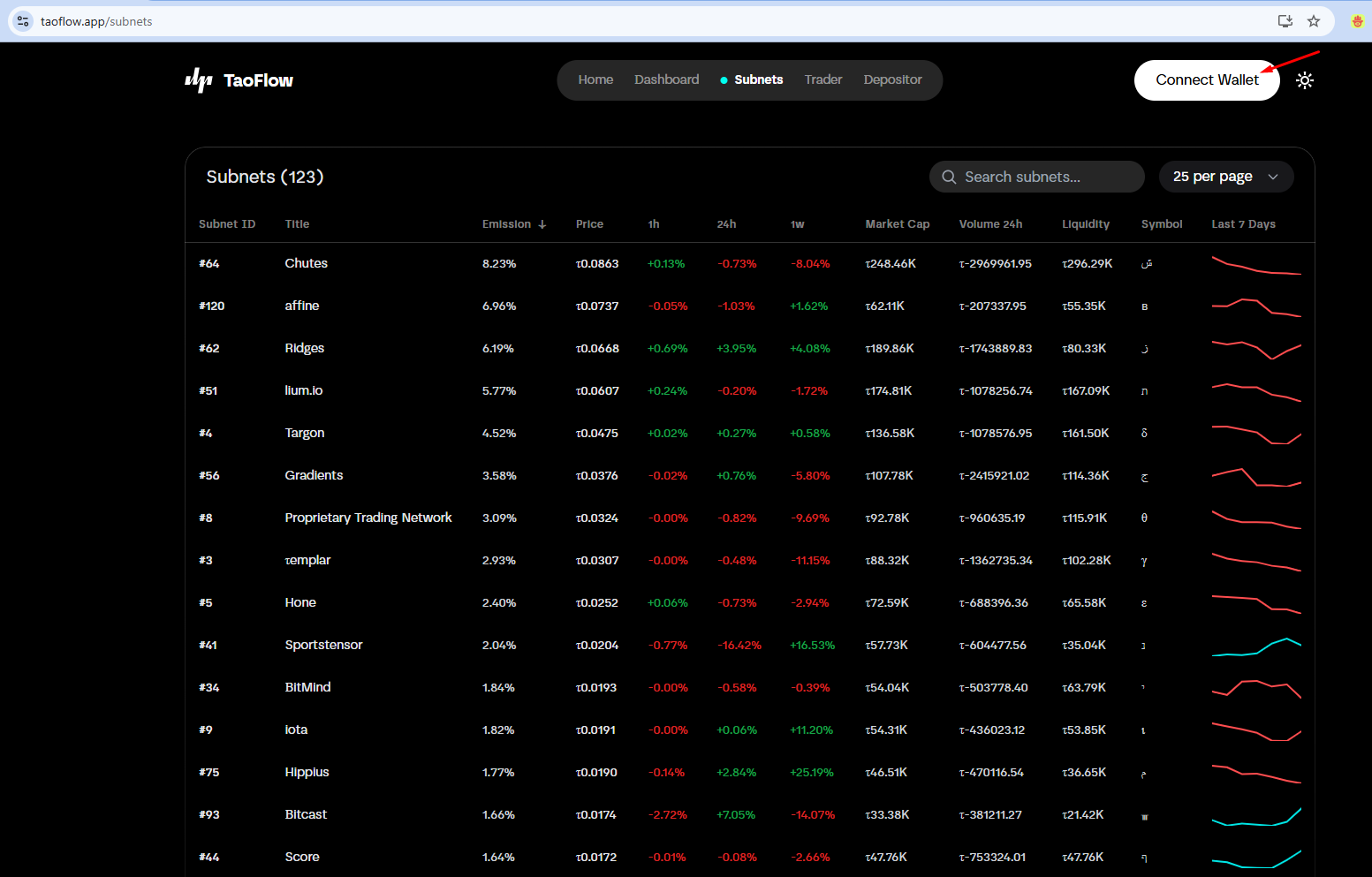Click the browser profile avatar icon
The width and height of the screenshot is (1372, 877).
(1357, 21)
